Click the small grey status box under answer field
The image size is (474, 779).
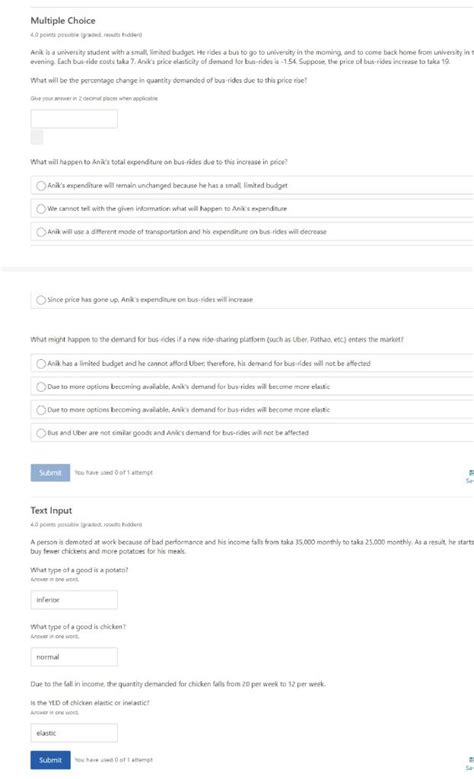37,137
